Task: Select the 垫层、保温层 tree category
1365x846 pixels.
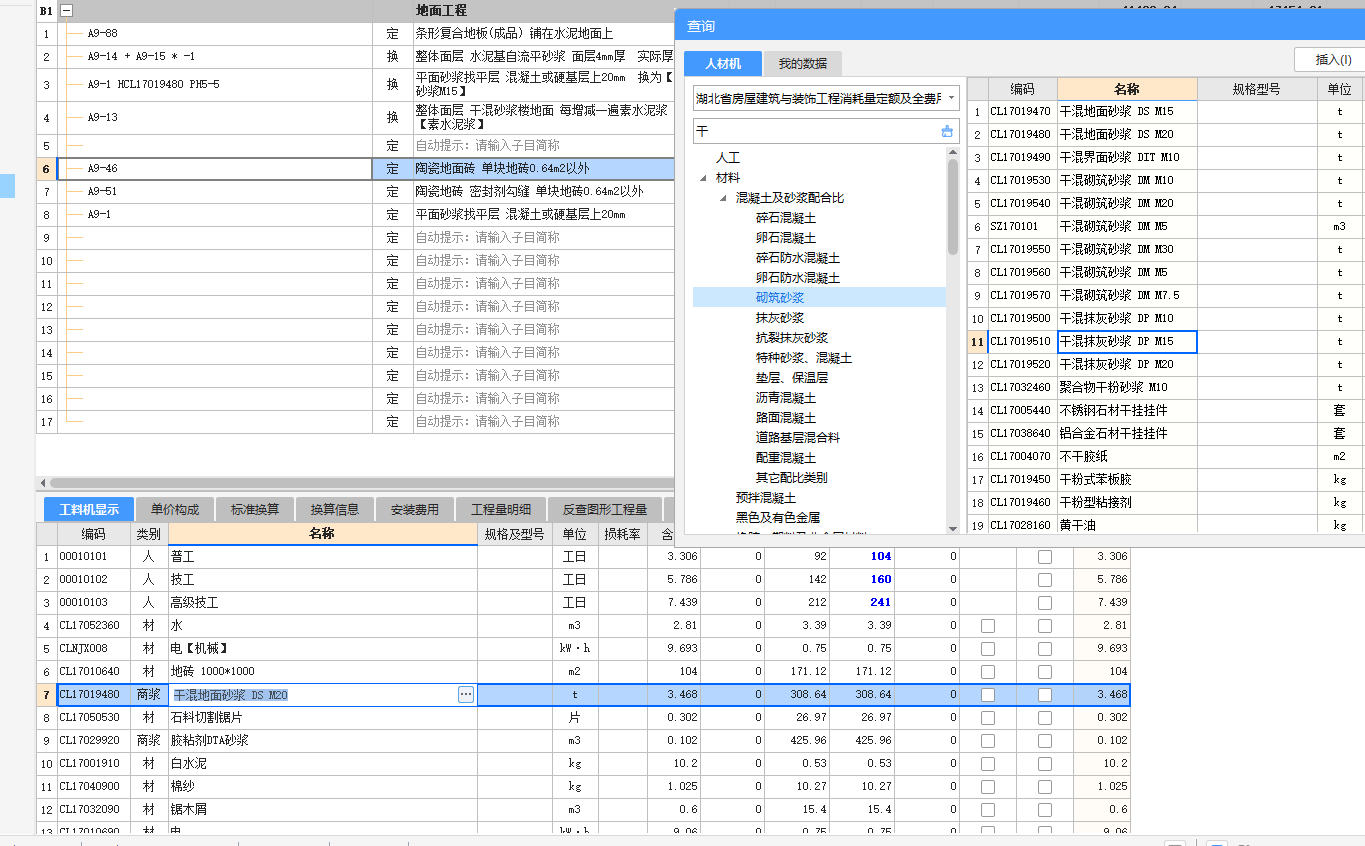Action: [792, 378]
